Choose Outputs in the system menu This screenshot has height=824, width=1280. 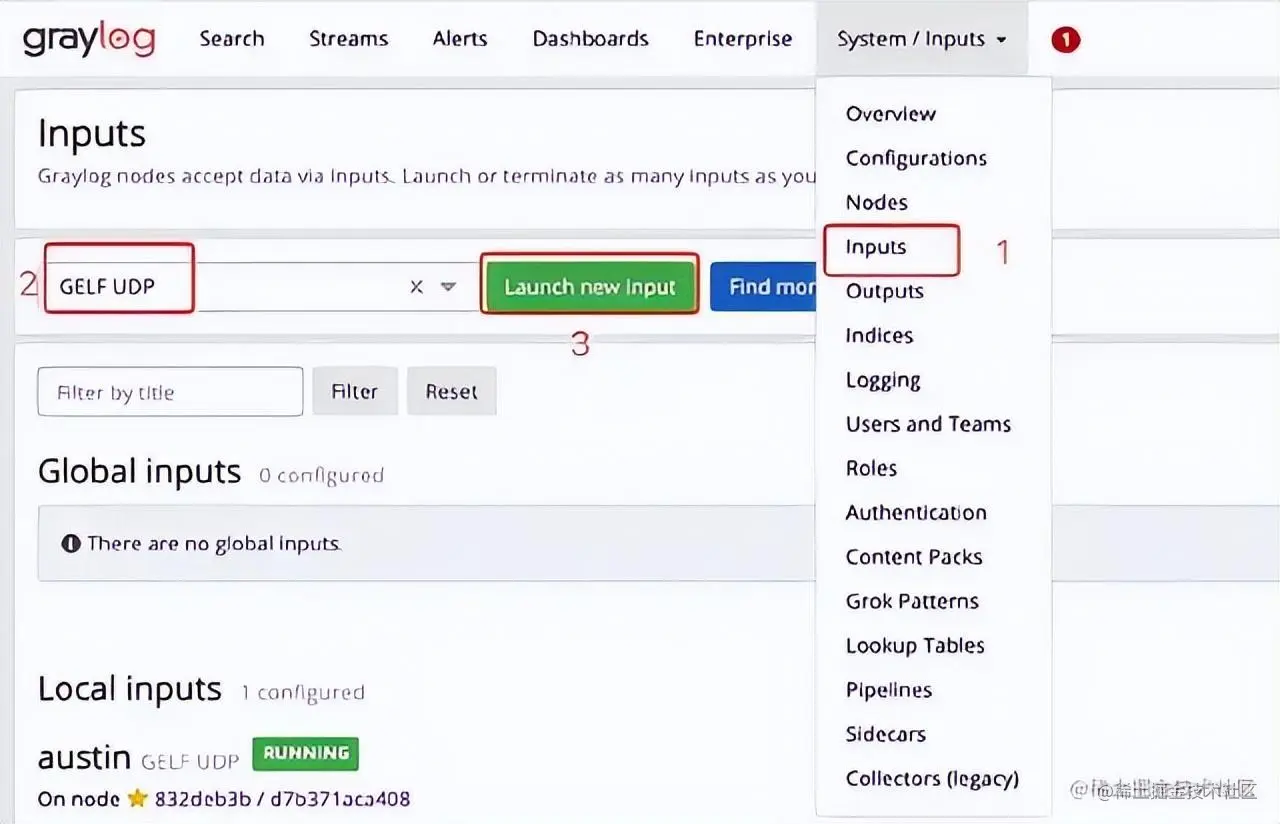[884, 291]
